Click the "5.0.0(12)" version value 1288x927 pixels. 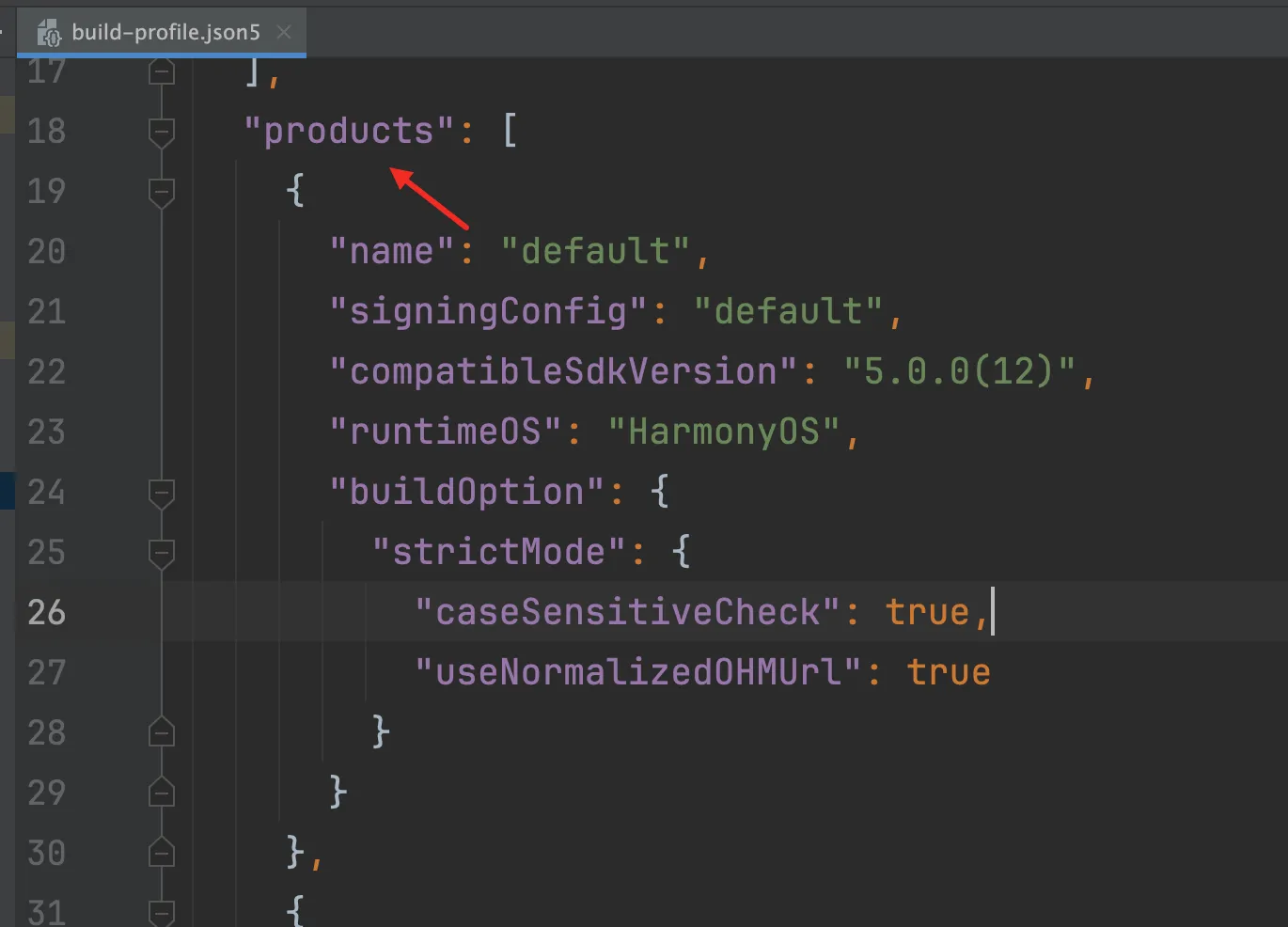(960, 372)
